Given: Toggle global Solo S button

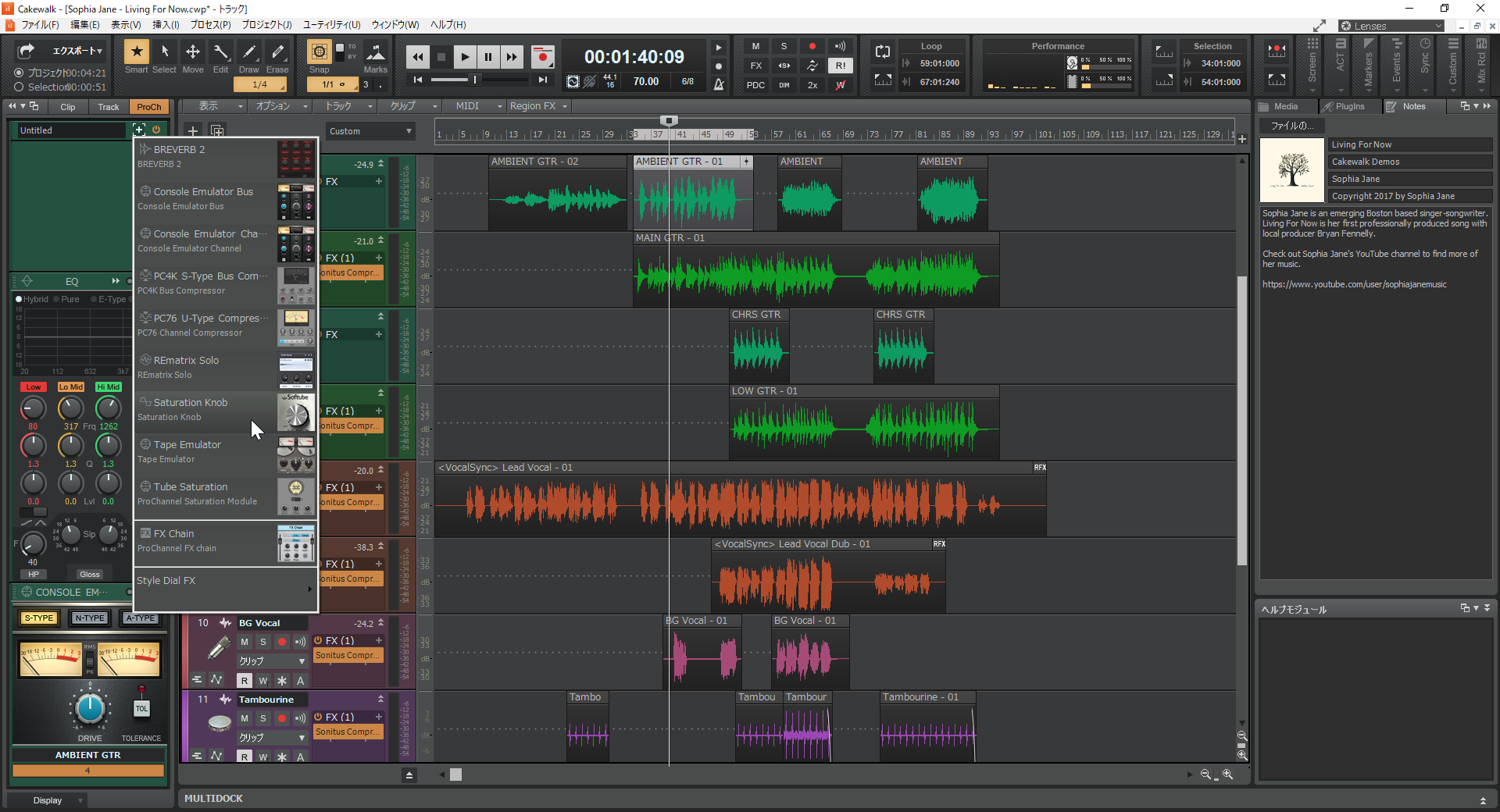Looking at the screenshot, I should click(x=784, y=46).
